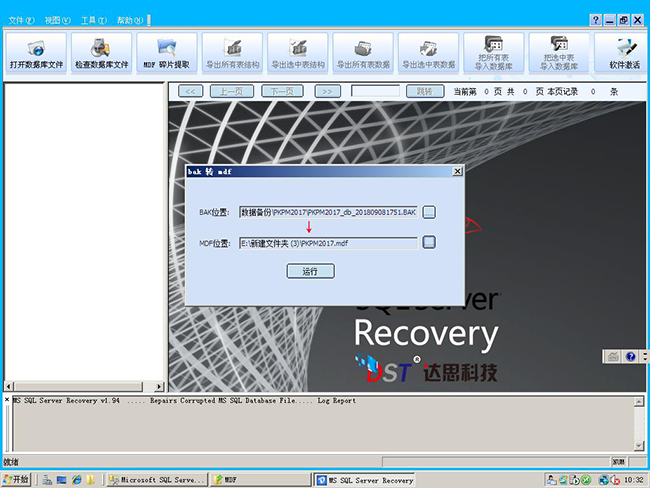Click 把选中表导入数据库 toolbar button
Image resolution: width=650 pixels, height=488 pixels.
pyautogui.click(x=559, y=53)
